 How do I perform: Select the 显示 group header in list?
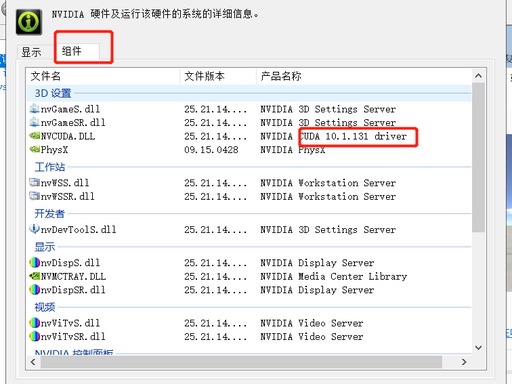[x=45, y=247]
